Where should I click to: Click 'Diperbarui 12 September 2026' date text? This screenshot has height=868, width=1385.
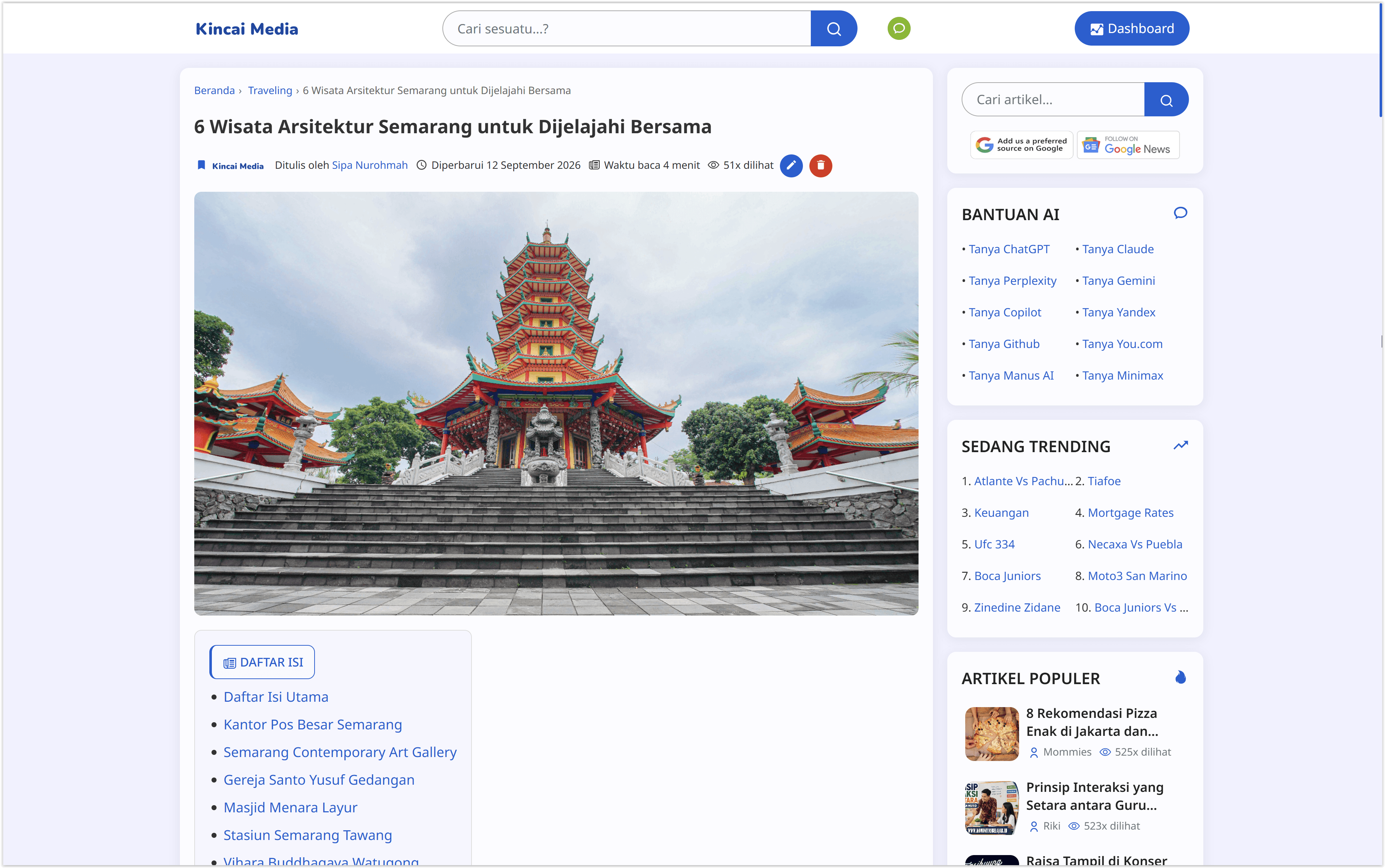[506, 165]
